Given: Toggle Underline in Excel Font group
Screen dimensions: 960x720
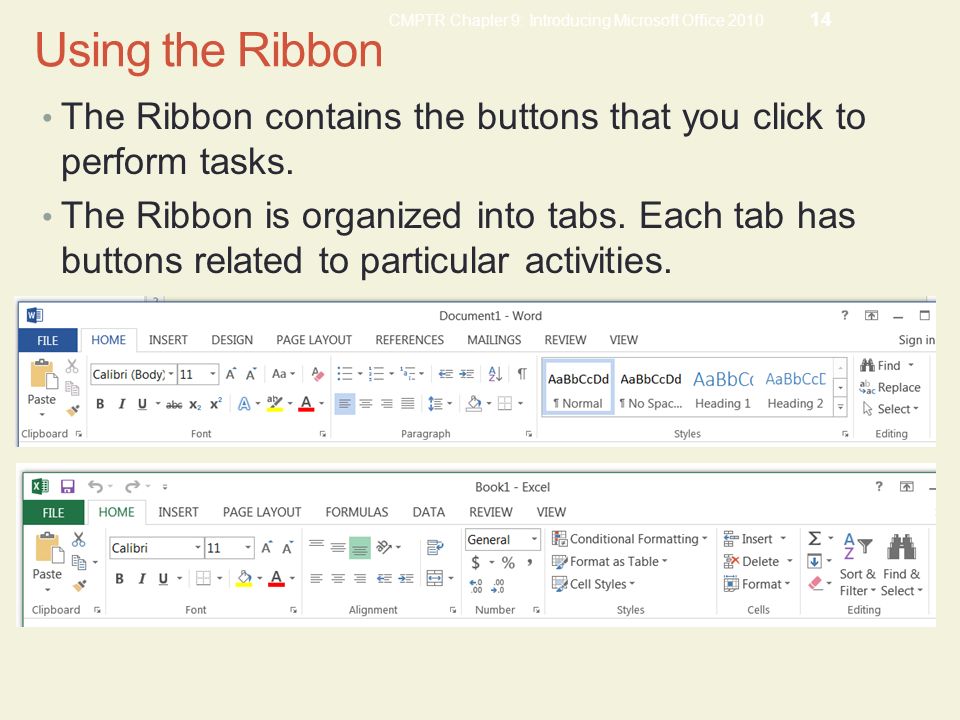Looking at the screenshot, I should click(x=163, y=579).
